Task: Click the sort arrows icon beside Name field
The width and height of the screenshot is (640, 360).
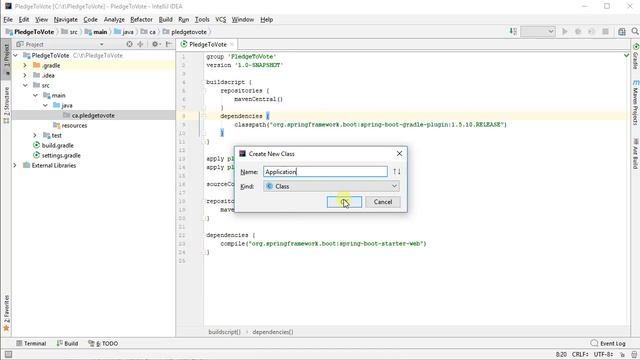Action: [x=397, y=171]
